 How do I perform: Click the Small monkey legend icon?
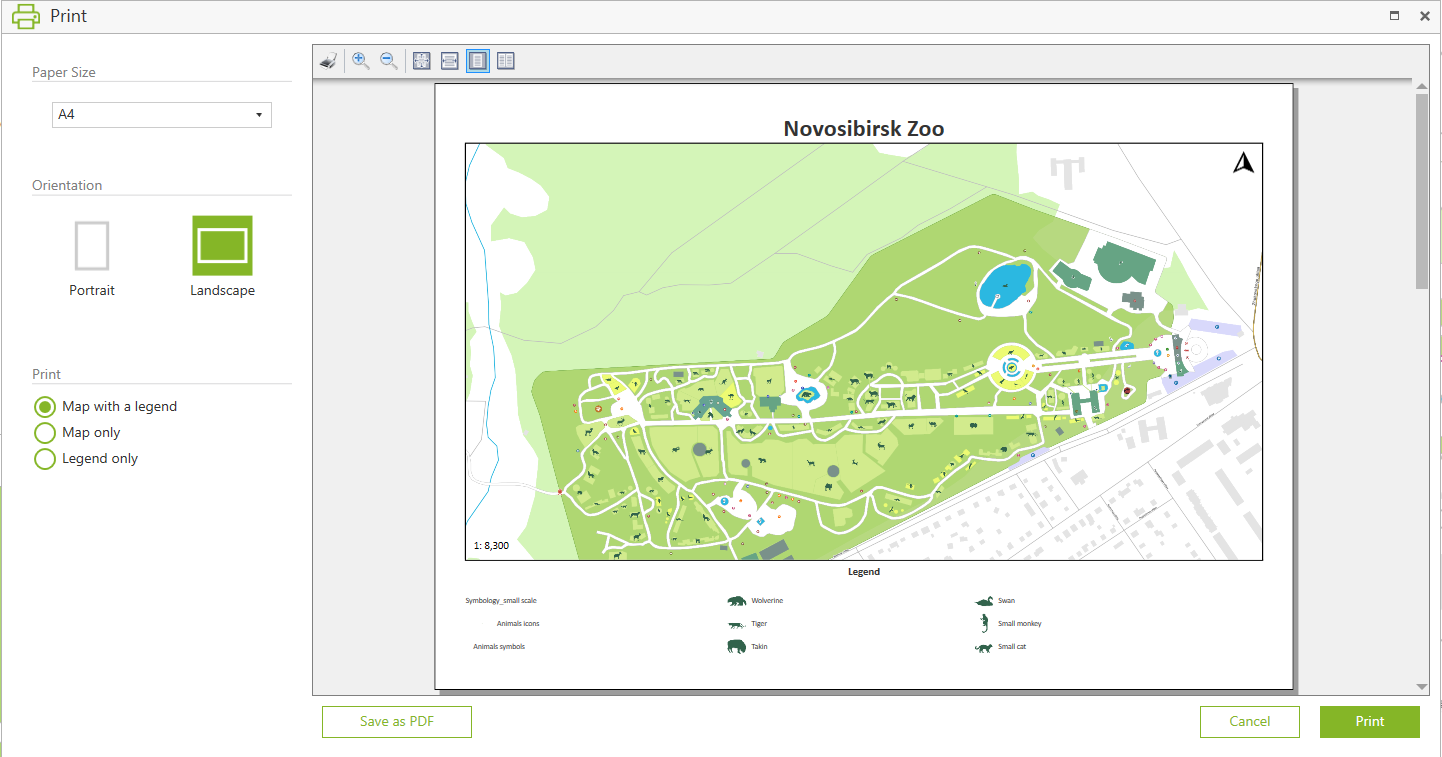pyautogui.click(x=984, y=624)
